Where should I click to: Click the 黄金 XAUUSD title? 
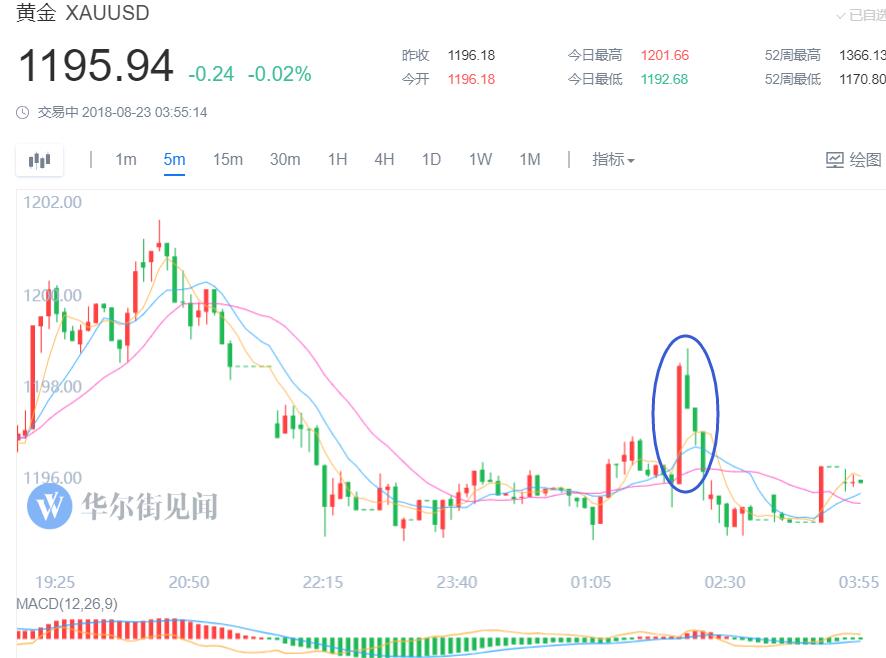(84, 14)
